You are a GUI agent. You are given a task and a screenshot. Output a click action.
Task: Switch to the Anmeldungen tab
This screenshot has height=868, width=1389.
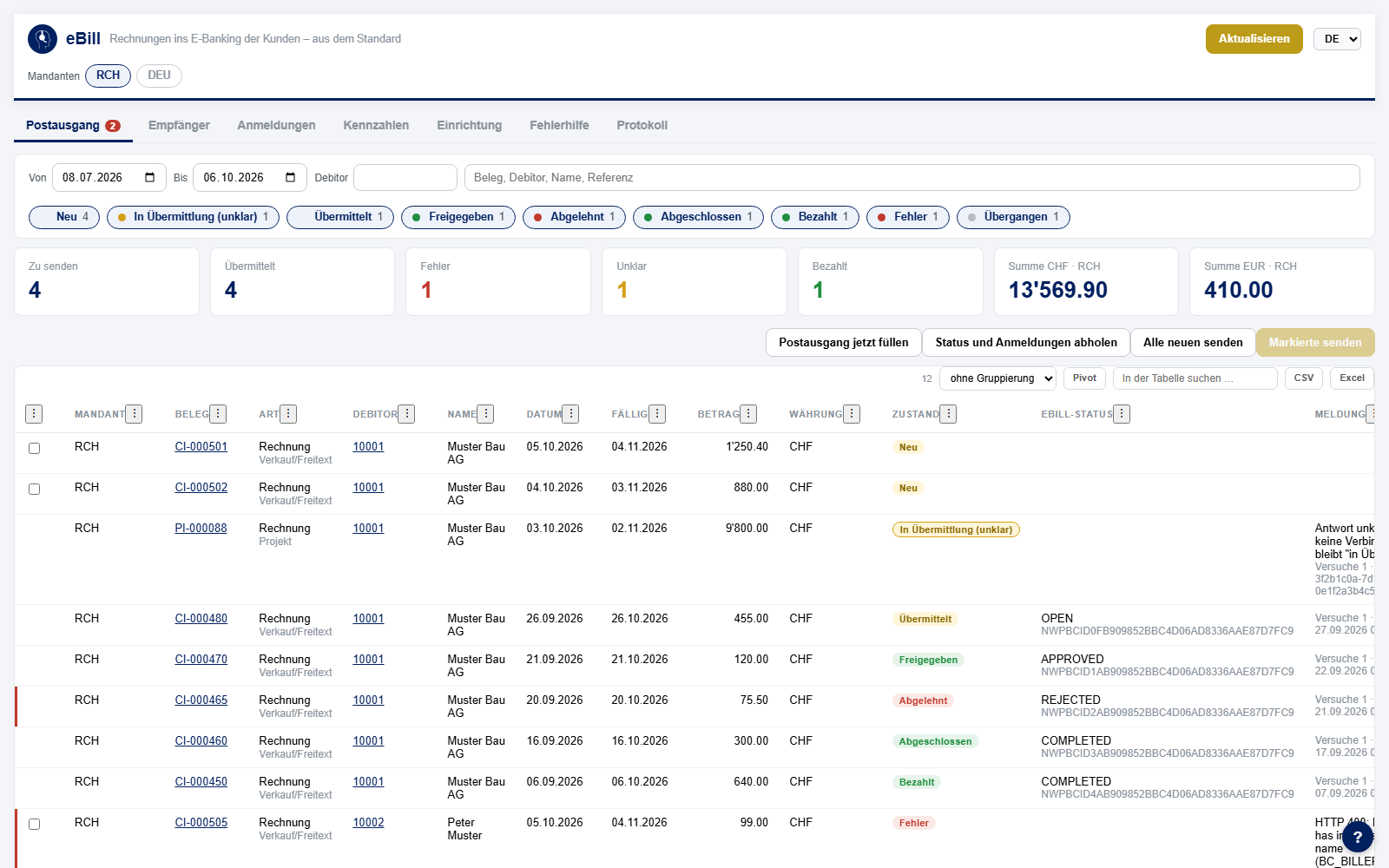[276, 125]
